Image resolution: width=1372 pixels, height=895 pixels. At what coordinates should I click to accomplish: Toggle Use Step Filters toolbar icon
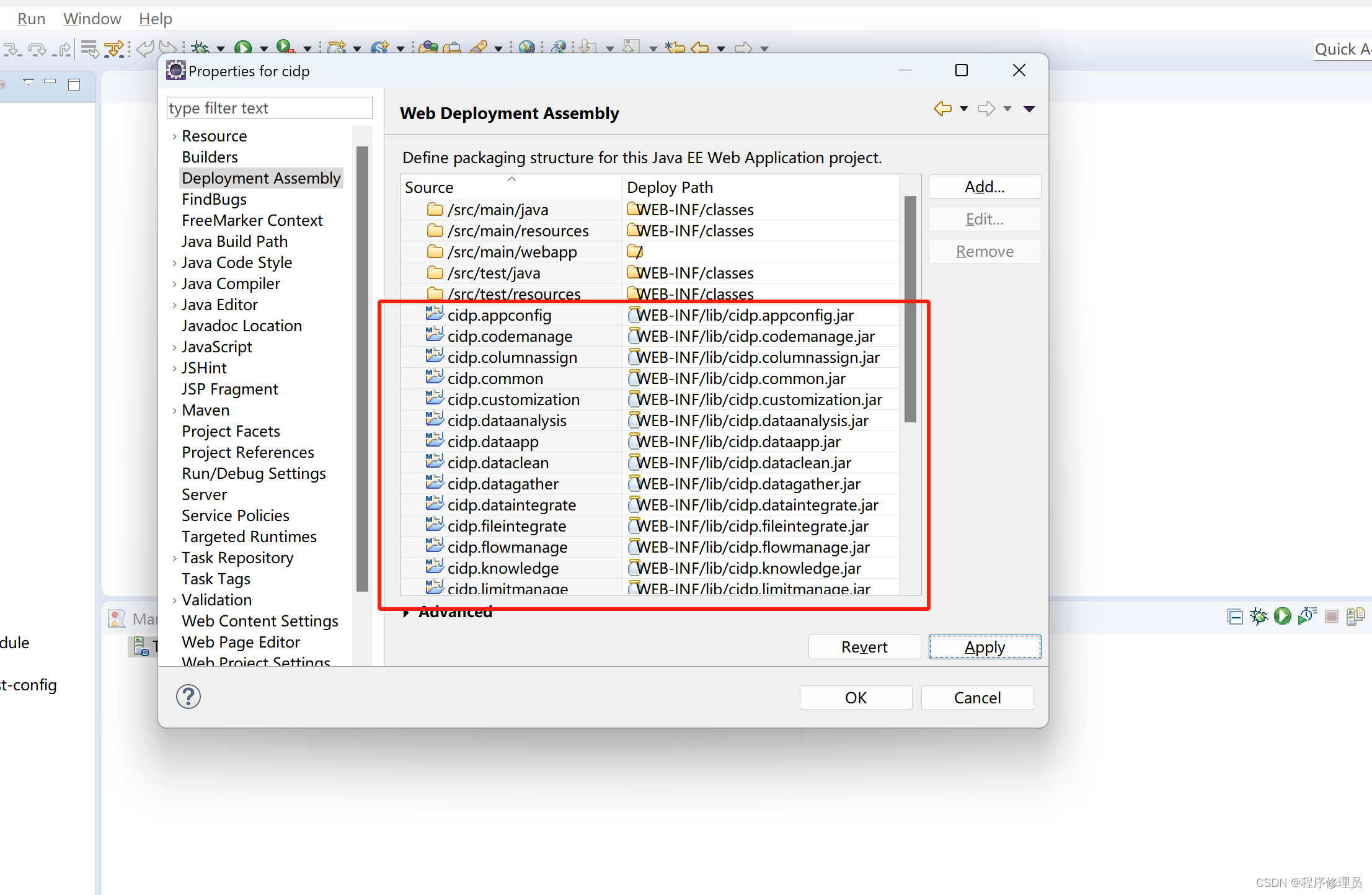click(x=114, y=48)
